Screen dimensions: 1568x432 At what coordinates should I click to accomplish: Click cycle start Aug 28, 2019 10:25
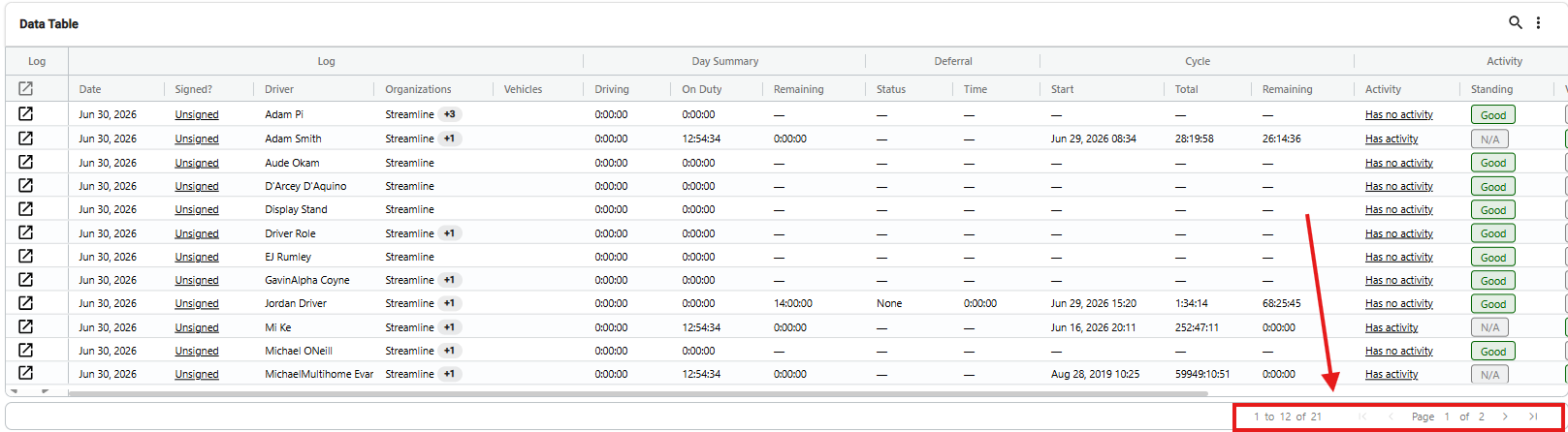coord(1096,374)
